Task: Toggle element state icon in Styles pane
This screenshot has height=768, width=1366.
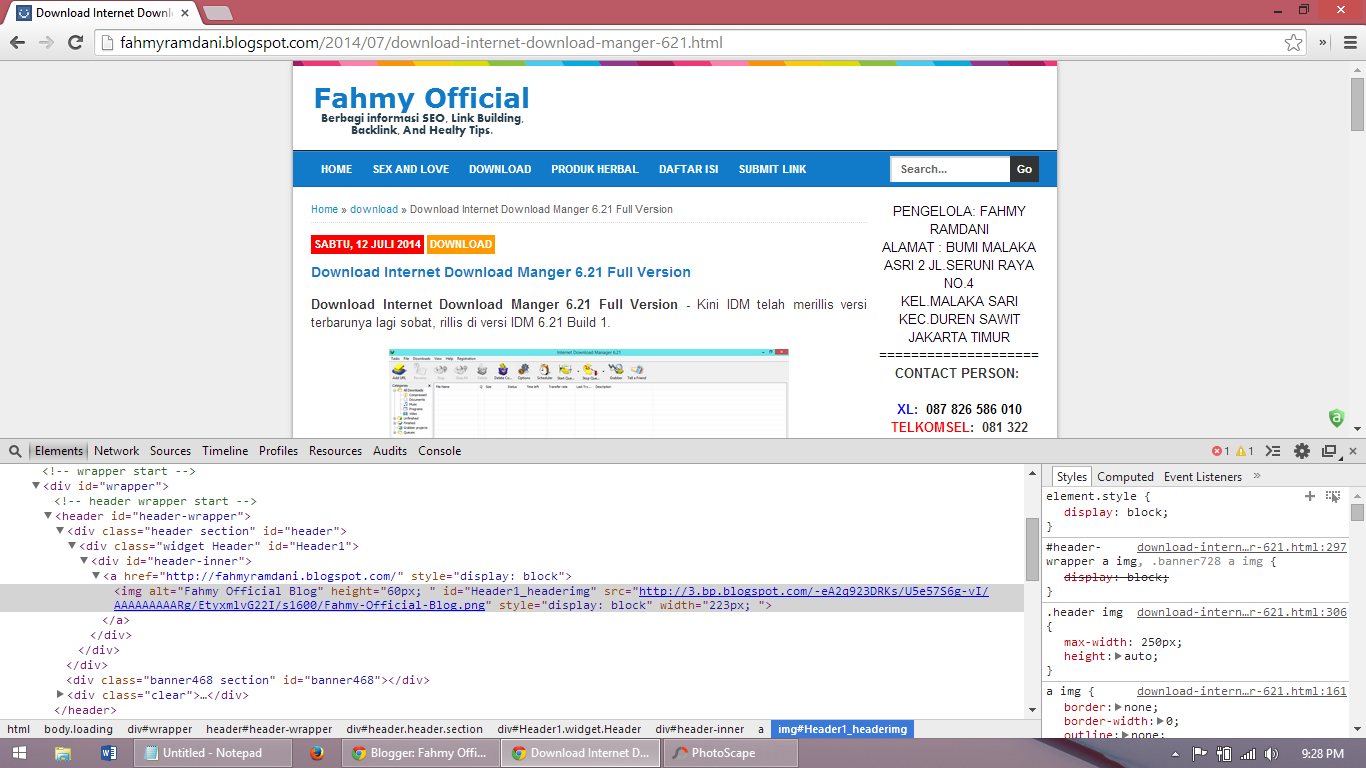Action: pos(1333,496)
